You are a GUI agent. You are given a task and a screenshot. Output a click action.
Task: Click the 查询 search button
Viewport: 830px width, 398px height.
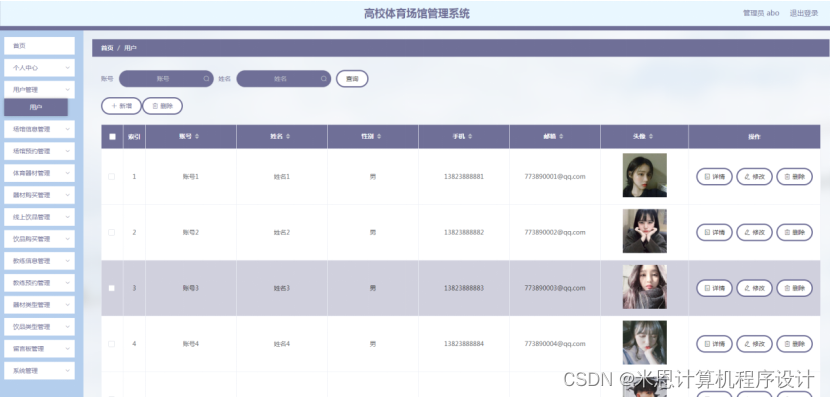coord(352,79)
